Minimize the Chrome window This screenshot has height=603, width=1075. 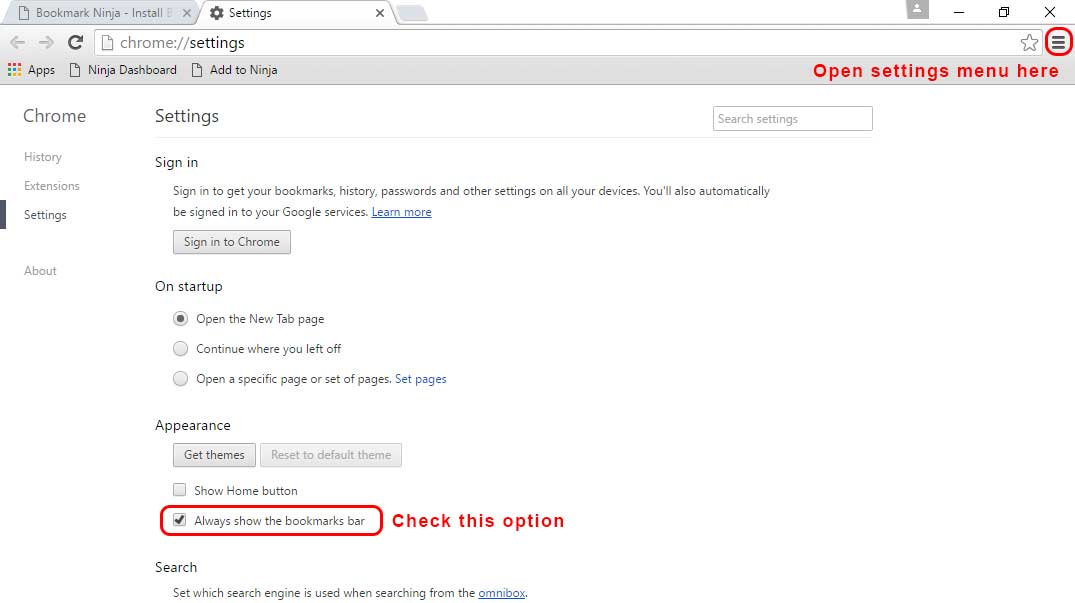pos(959,12)
